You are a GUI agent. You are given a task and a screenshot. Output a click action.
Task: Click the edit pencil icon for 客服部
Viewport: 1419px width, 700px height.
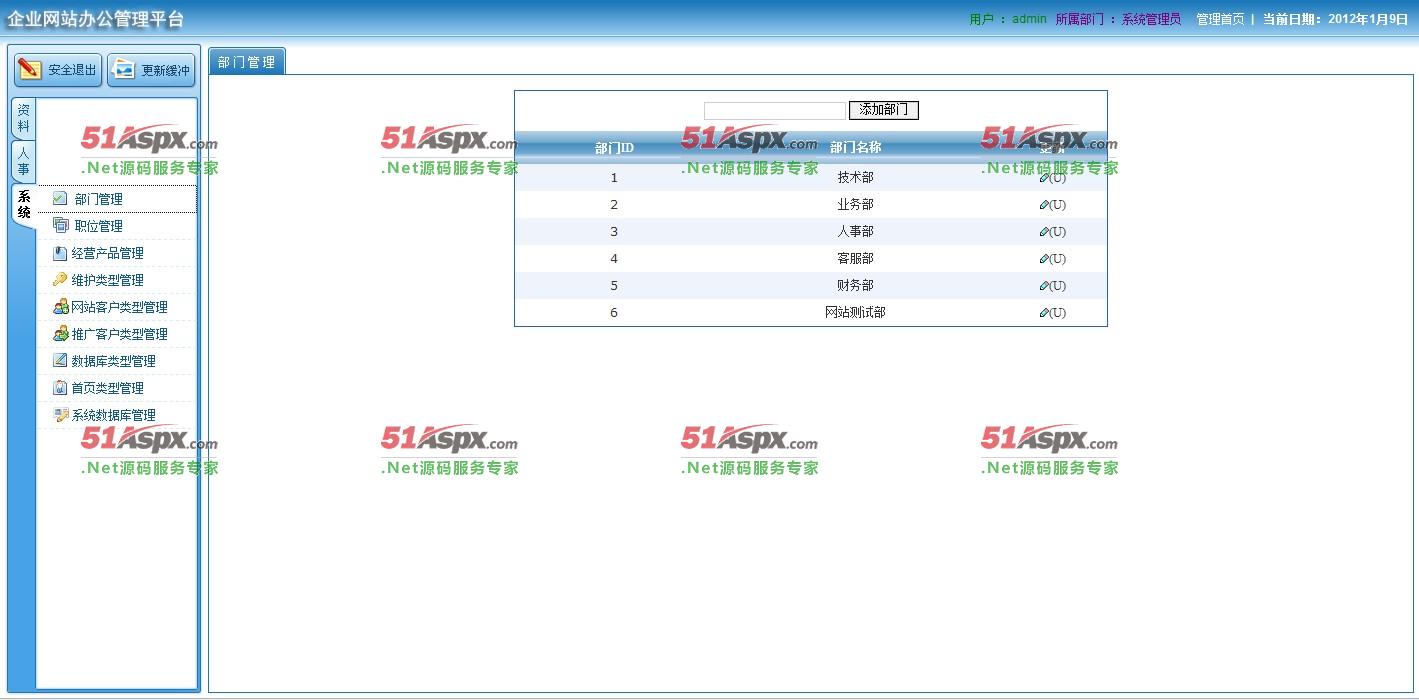coord(1044,259)
